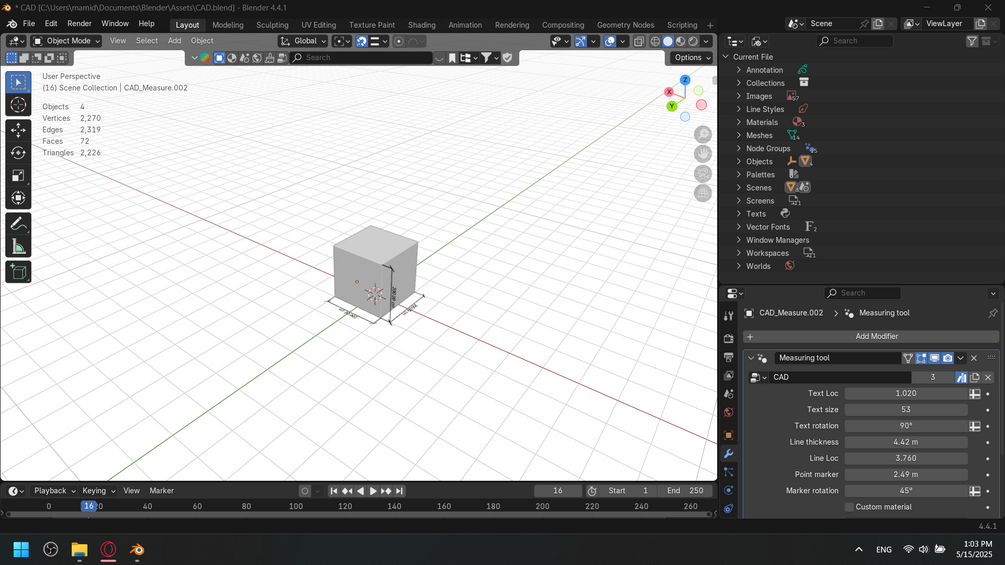1005x565 pixels.
Task: Switch to the Modeling workspace tab
Action: click(228, 25)
